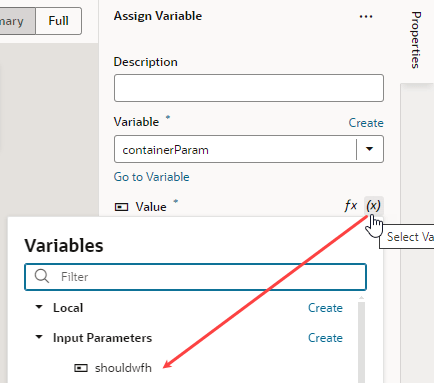Click the variable icon next to shouldwfh
Image resolution: width=434 pixels, height=383 pixels.
81,368
